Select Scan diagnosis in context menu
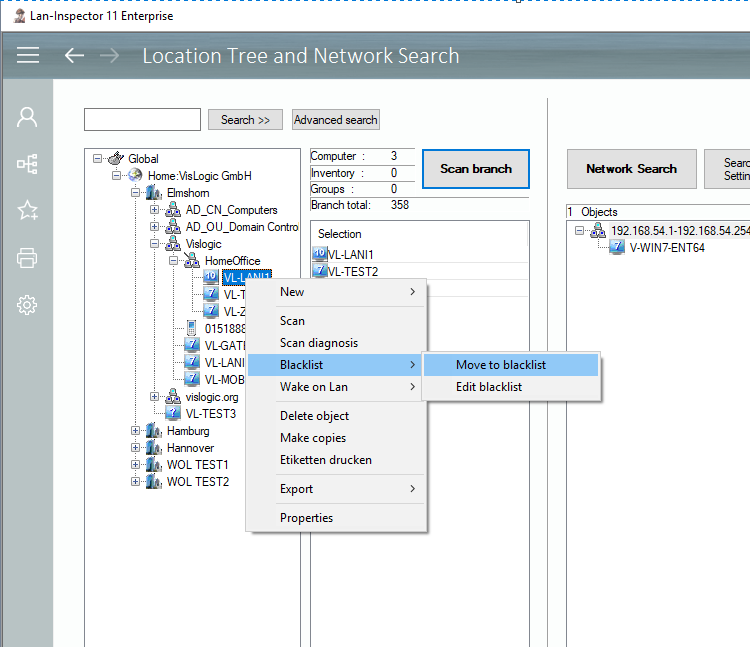This screenshot has height=647, width=750. pos(318,343)
